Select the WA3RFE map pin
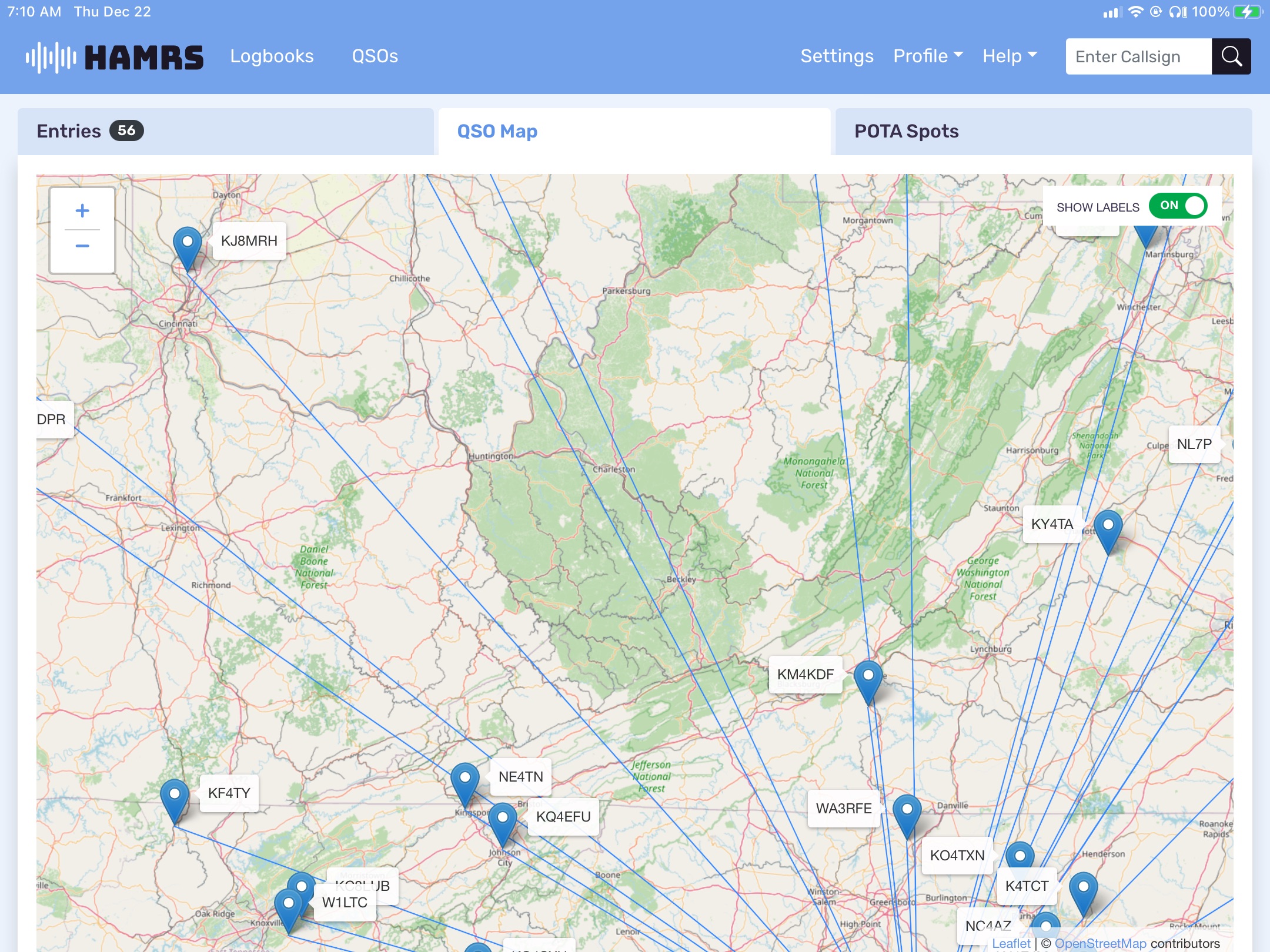Image resolution: width=1270 pixels, height=952 pixels. tap(907, 817)
